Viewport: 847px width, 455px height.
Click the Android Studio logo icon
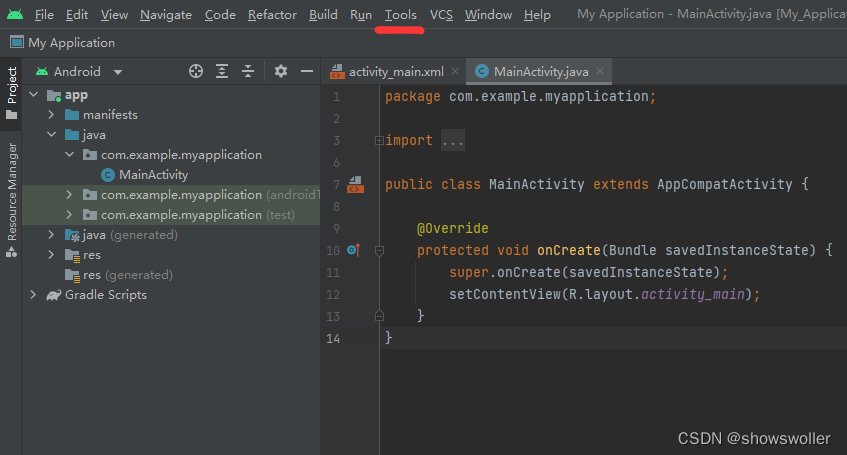click(x=15, y=15)
